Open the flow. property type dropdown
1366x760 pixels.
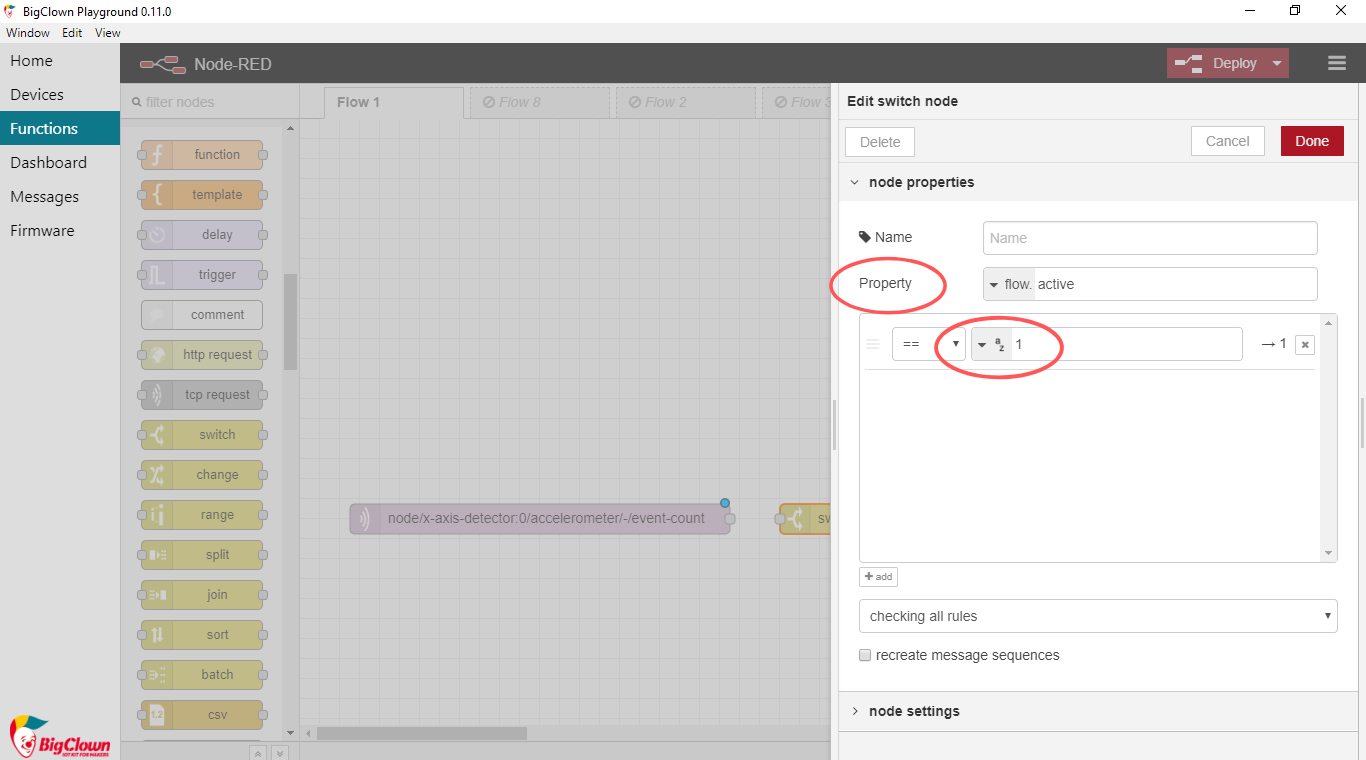[x=1009, y=284]
